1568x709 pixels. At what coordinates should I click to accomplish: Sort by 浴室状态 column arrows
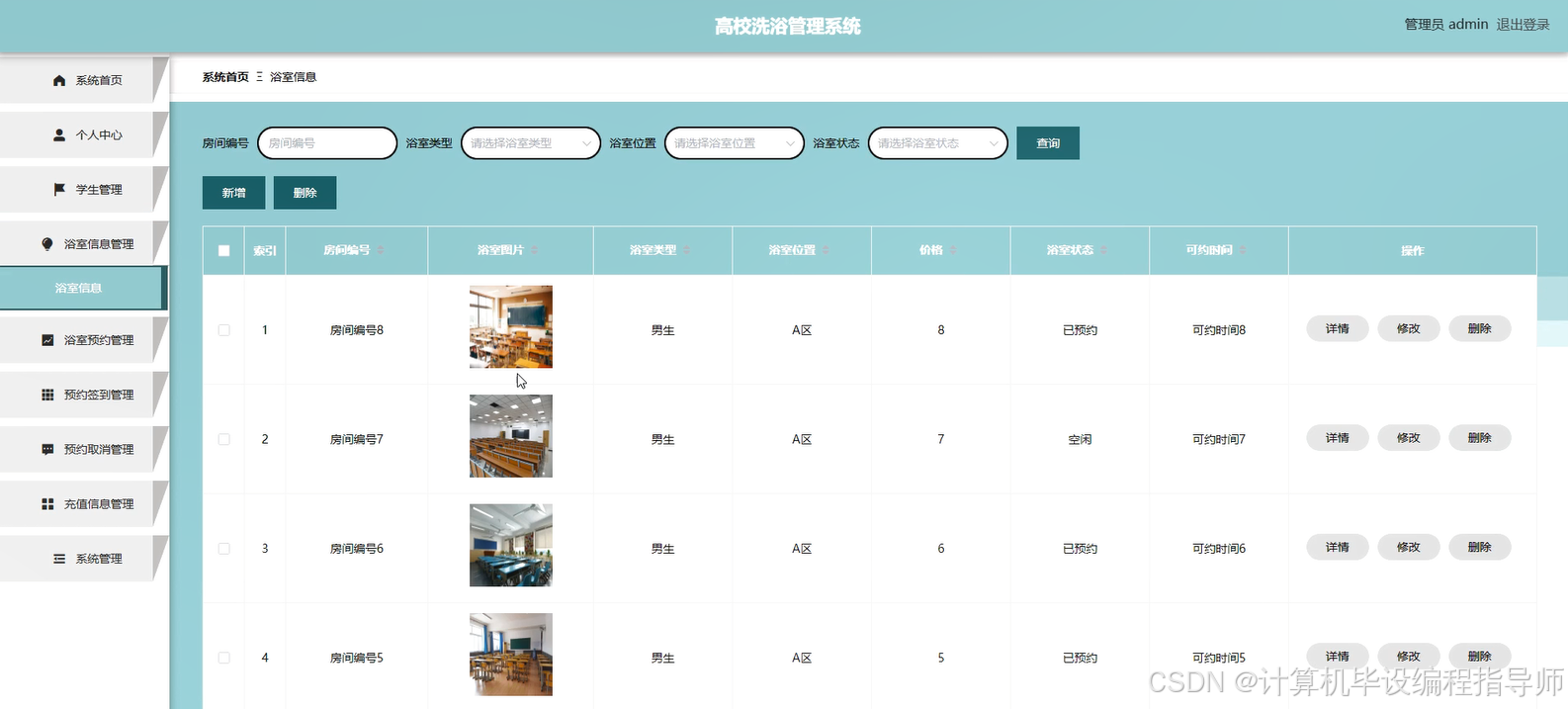pos(1104,250)
